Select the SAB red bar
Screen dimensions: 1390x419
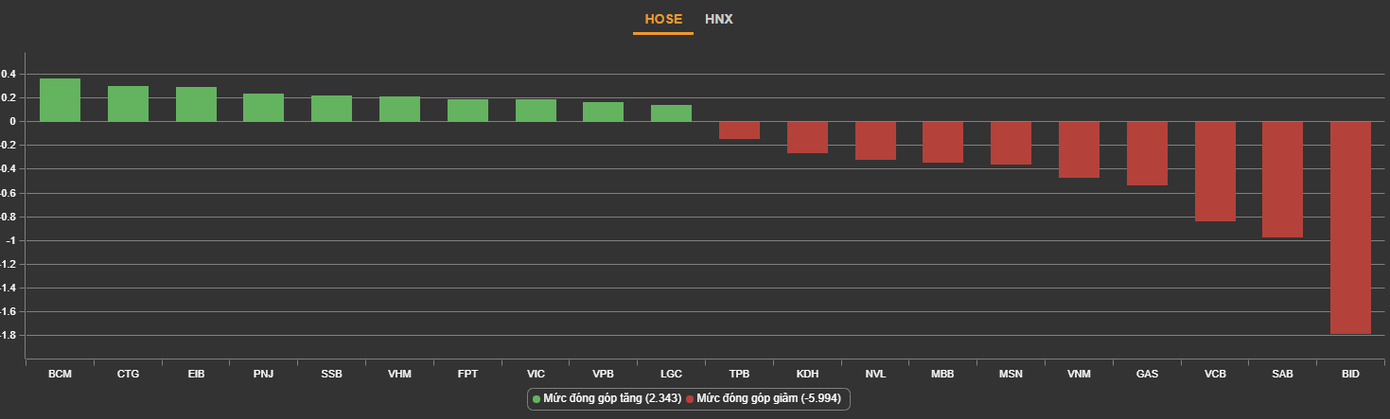click(x=1282, y=179)
